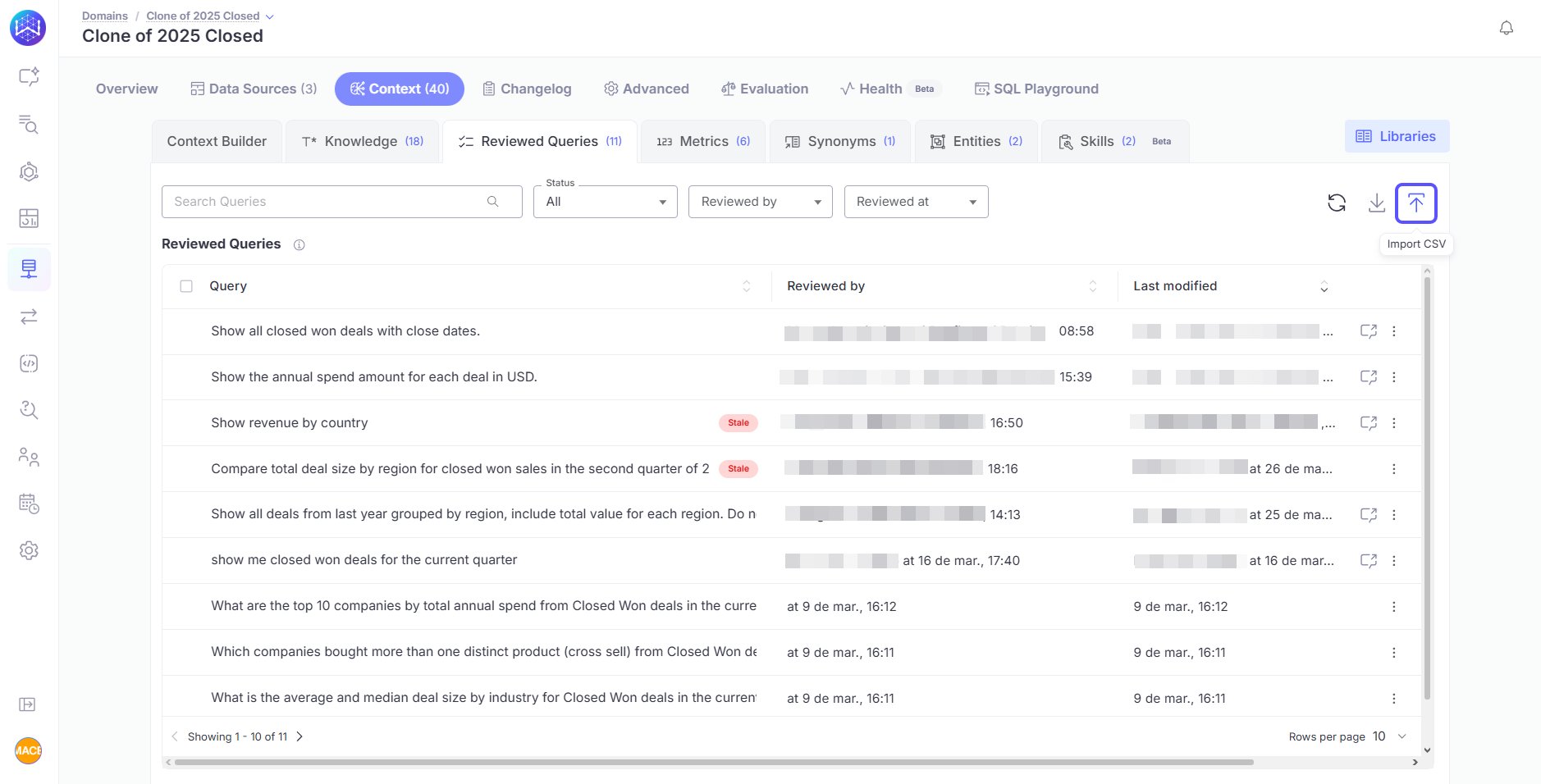The width and height of the screenshot is (1541, 784).
Task: Open the Reviewed at filter dropdown
Action: coord(917,202)
